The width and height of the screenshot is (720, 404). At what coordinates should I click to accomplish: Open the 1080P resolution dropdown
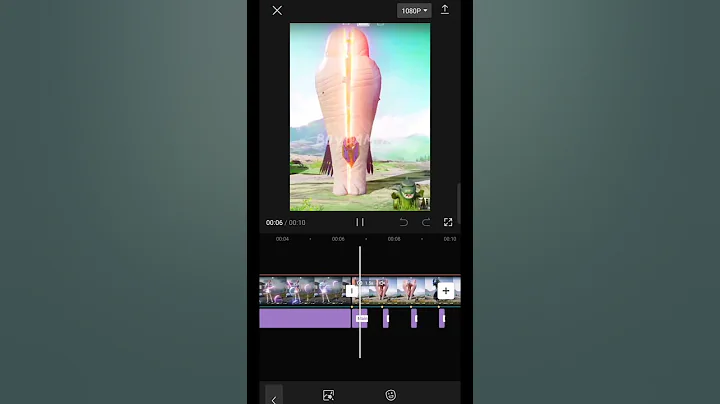pyautogui.click(x=414, y=11)
